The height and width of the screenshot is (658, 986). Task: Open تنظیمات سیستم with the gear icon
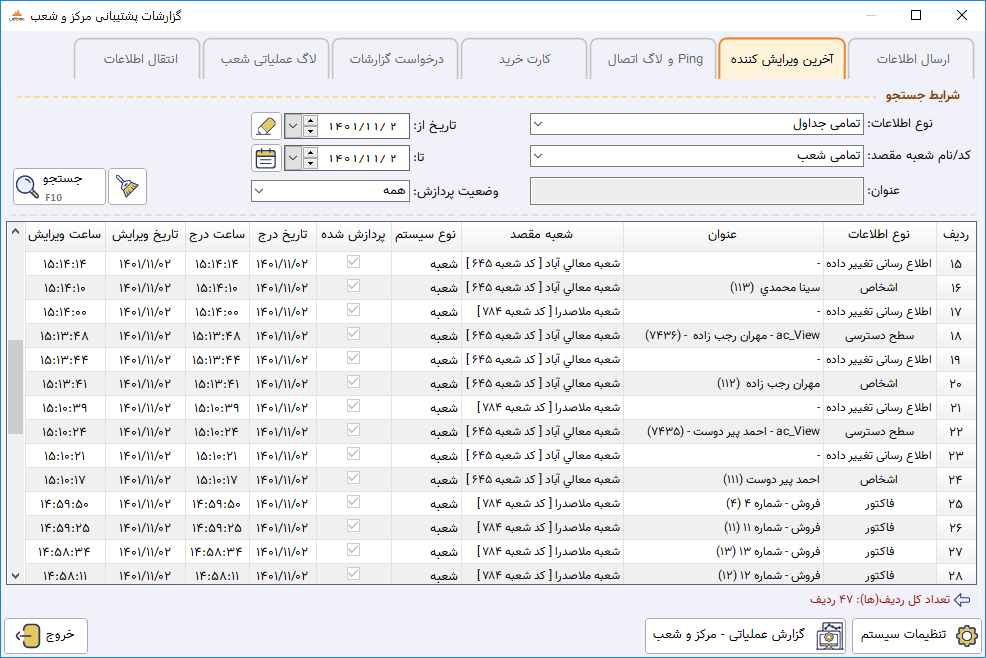[917, 636]
